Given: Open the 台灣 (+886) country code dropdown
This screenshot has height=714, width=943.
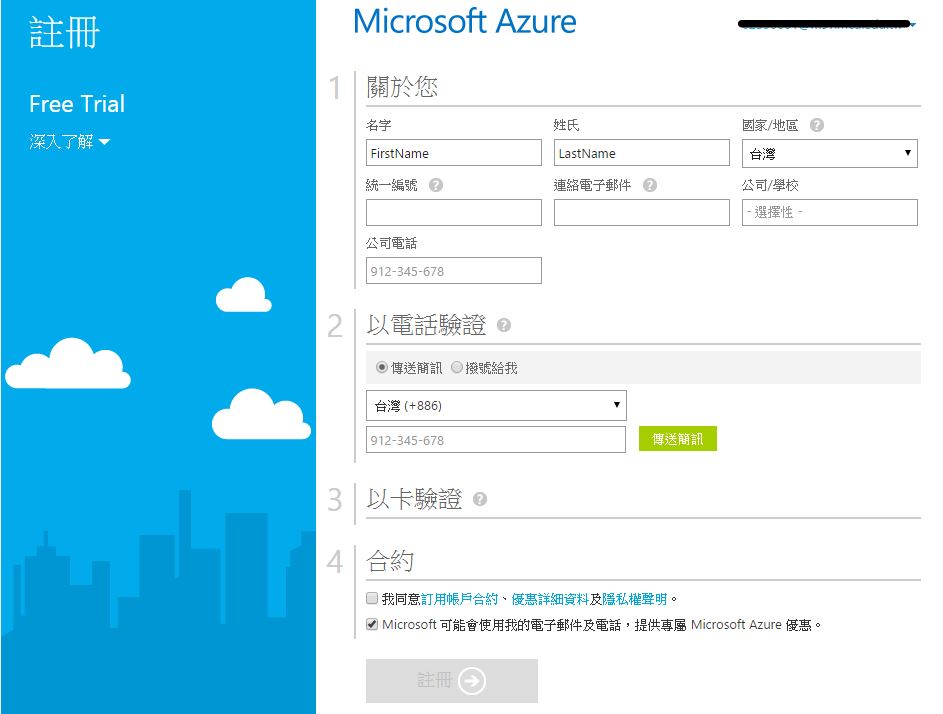Looking at the screenshot, I should 496,405.
